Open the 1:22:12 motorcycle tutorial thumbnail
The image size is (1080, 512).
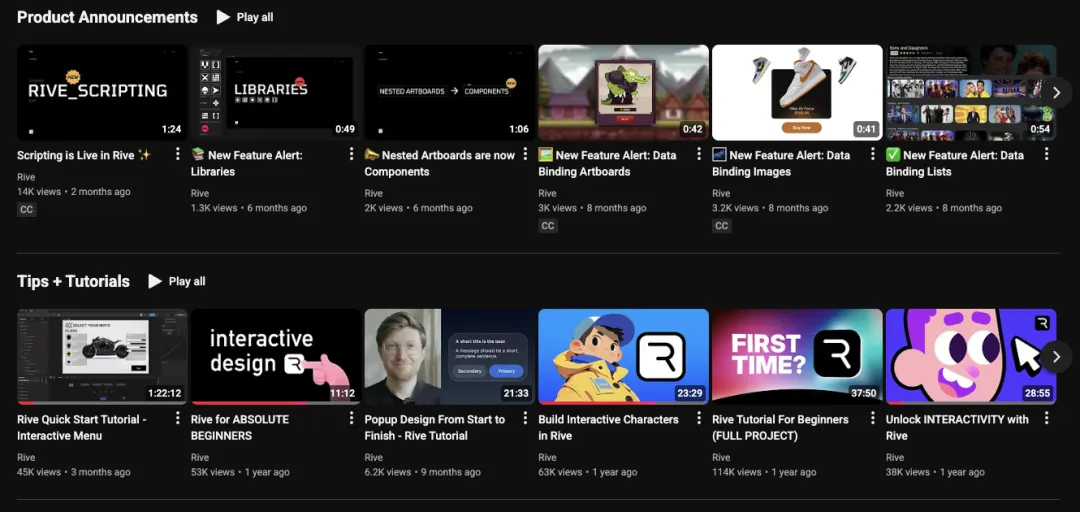coord(102,356)
